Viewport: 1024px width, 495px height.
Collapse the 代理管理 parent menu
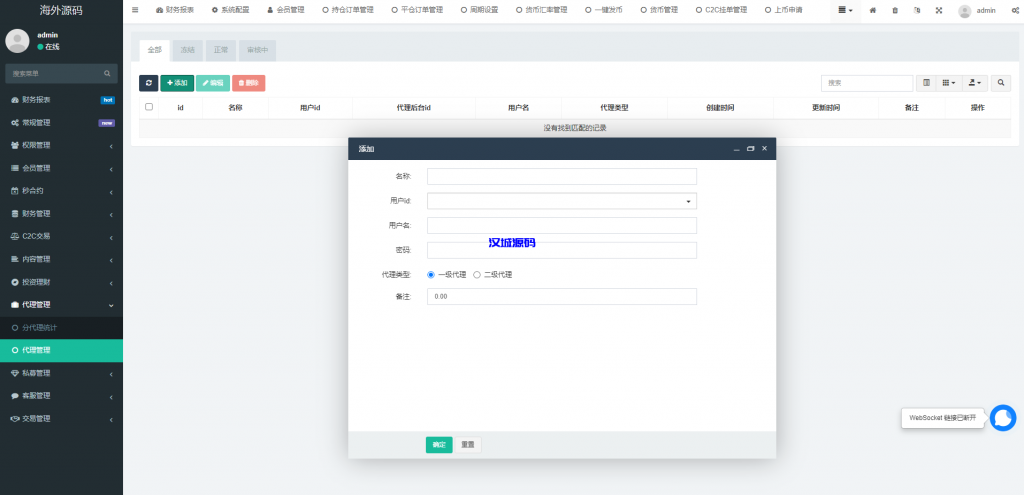61,305
